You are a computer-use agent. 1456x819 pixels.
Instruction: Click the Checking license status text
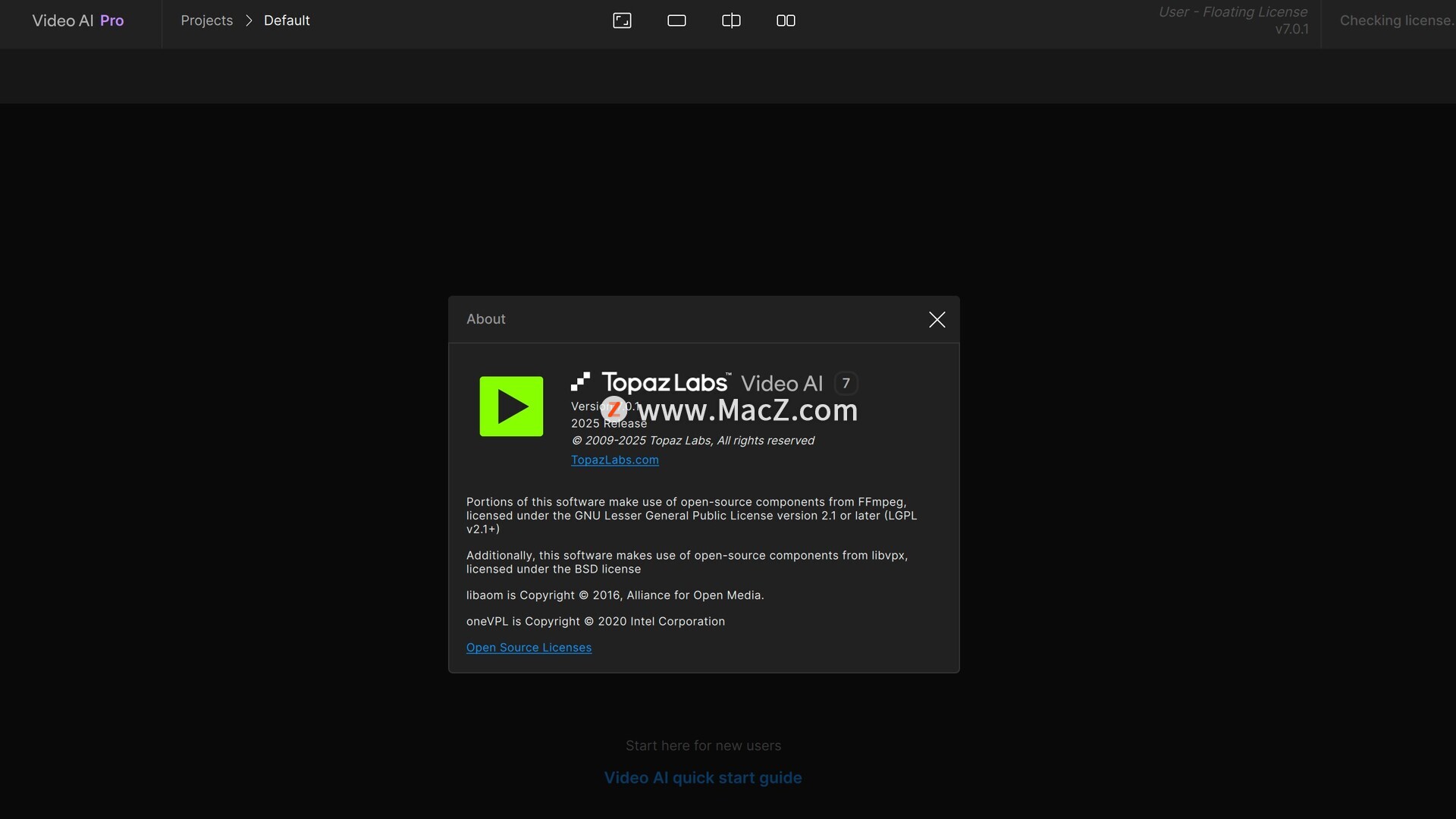(x=1397, y=20)
